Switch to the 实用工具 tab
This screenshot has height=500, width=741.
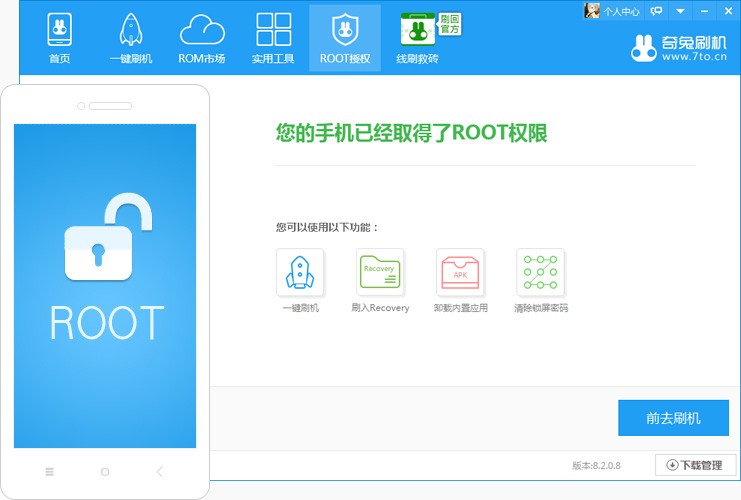click(273, 38)
